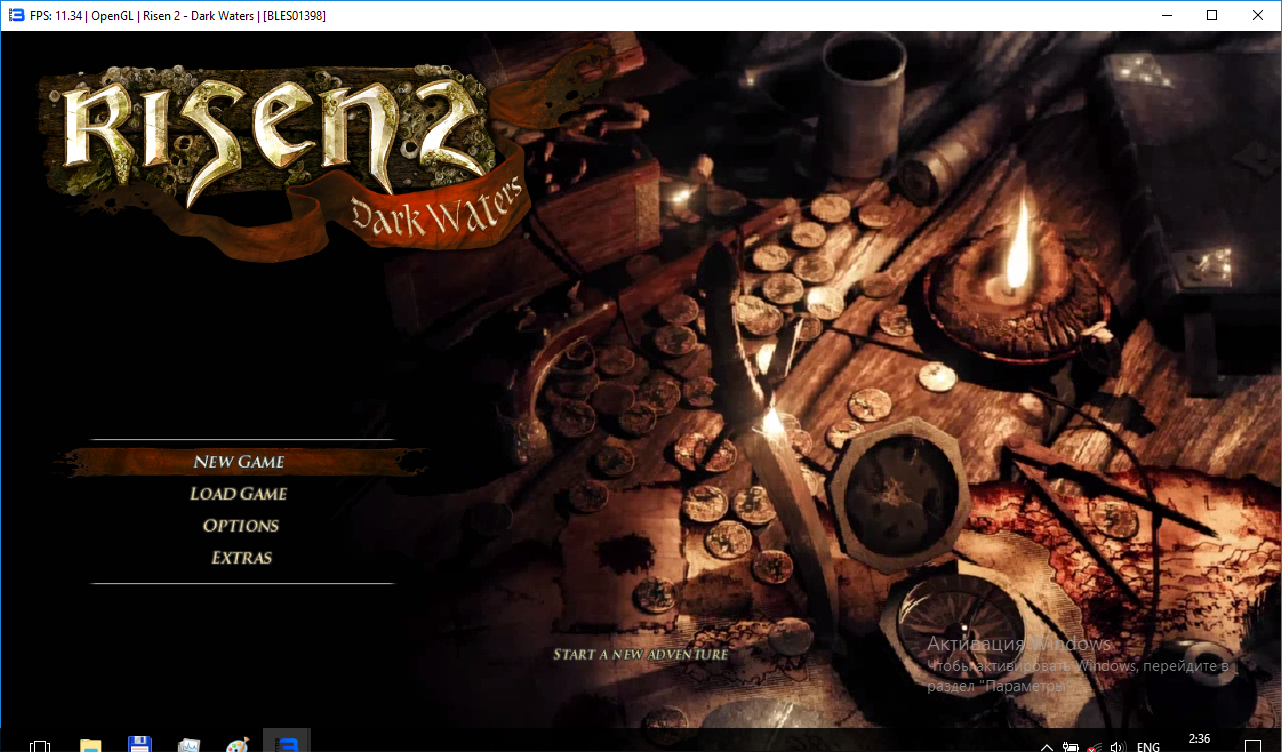Switch the ENG input language
This screenshot has height=752, width=1282.
click(x=1149, y=747)
